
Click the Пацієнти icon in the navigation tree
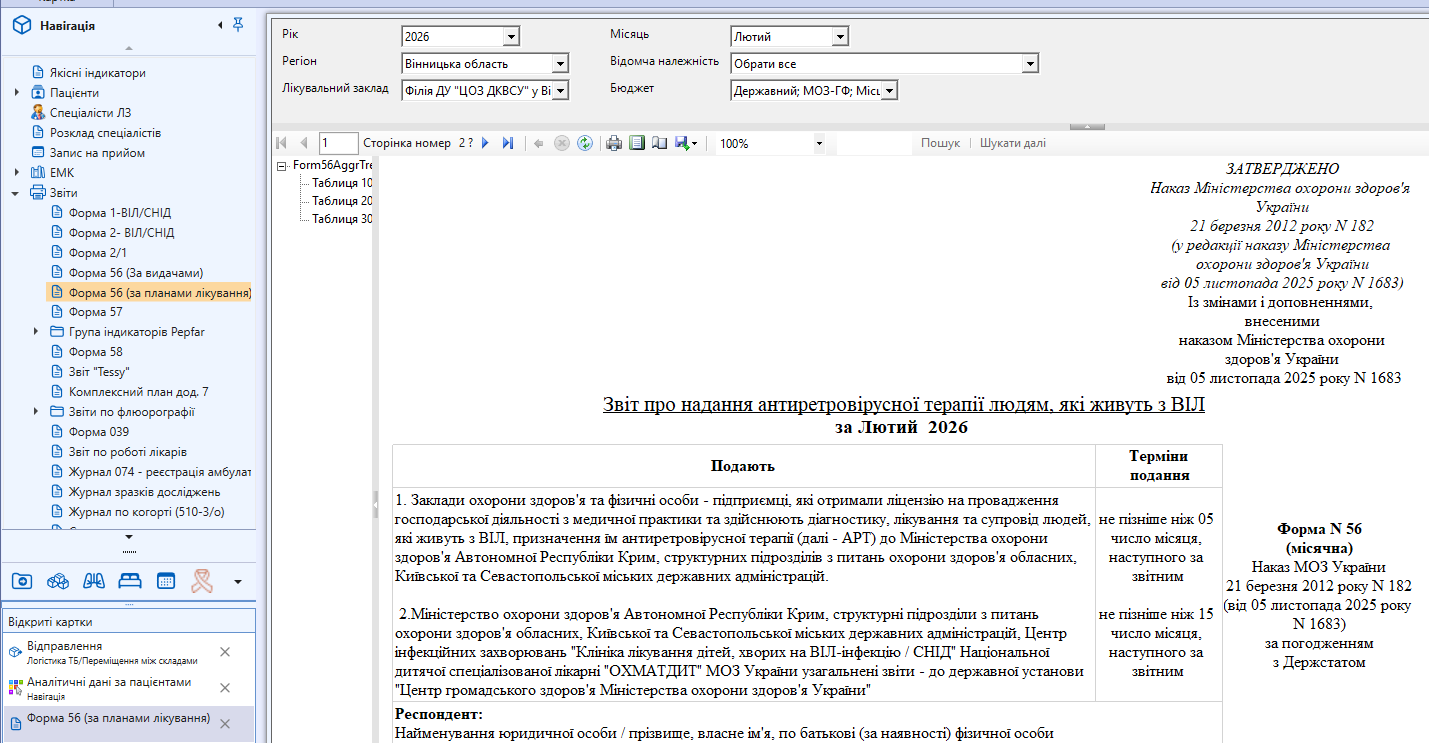(38, 93)
